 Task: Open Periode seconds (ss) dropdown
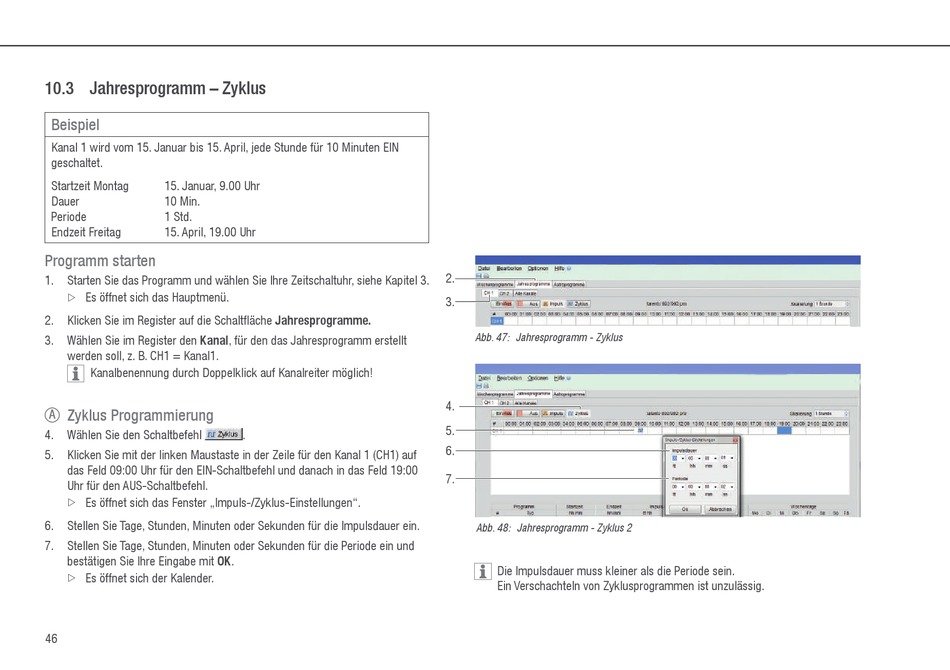pyautogui.click(x=727, y=486)
